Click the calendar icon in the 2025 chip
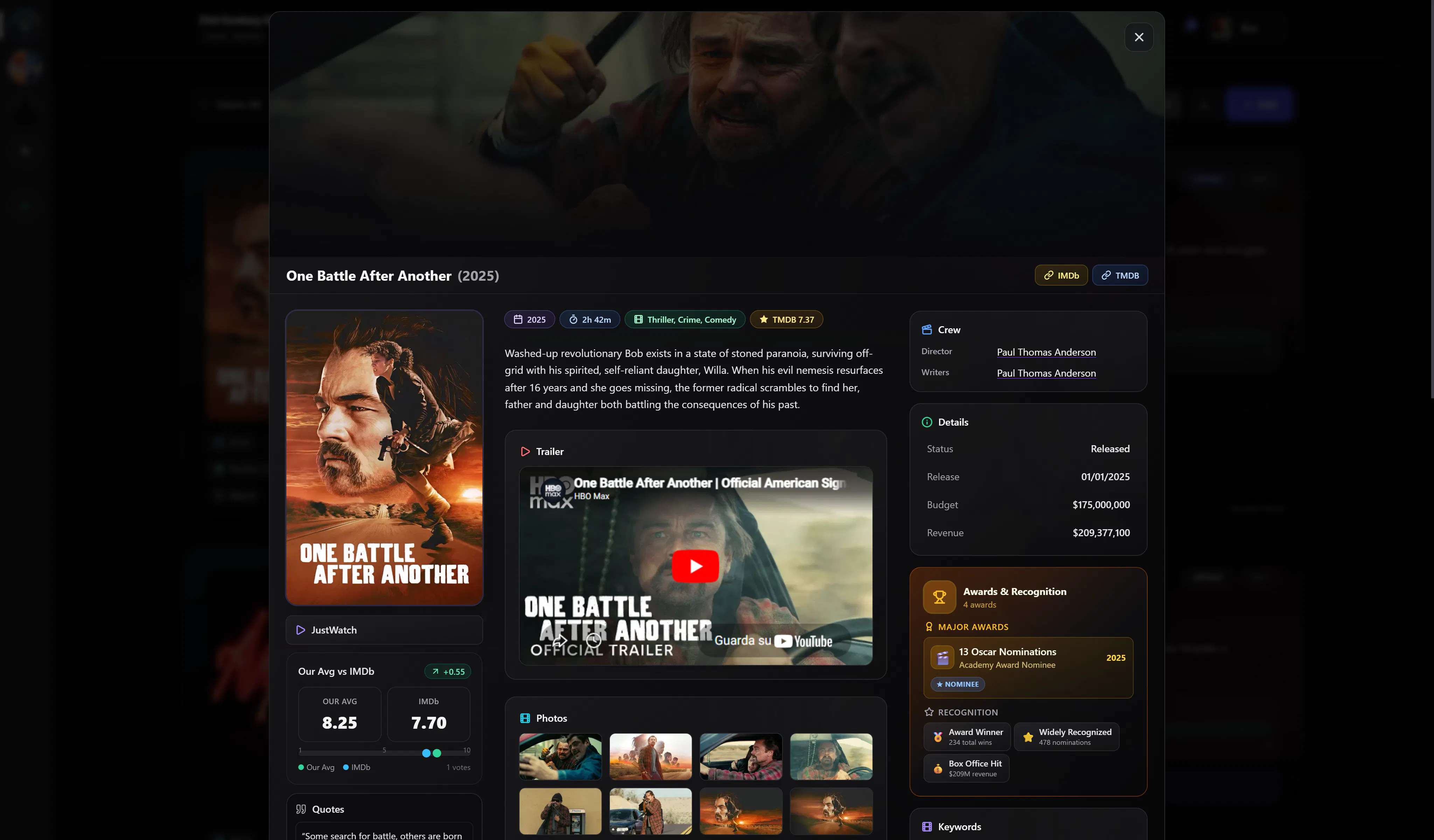Image resolution: width=1434 pixels, height=840 pixels. point(518,320)
